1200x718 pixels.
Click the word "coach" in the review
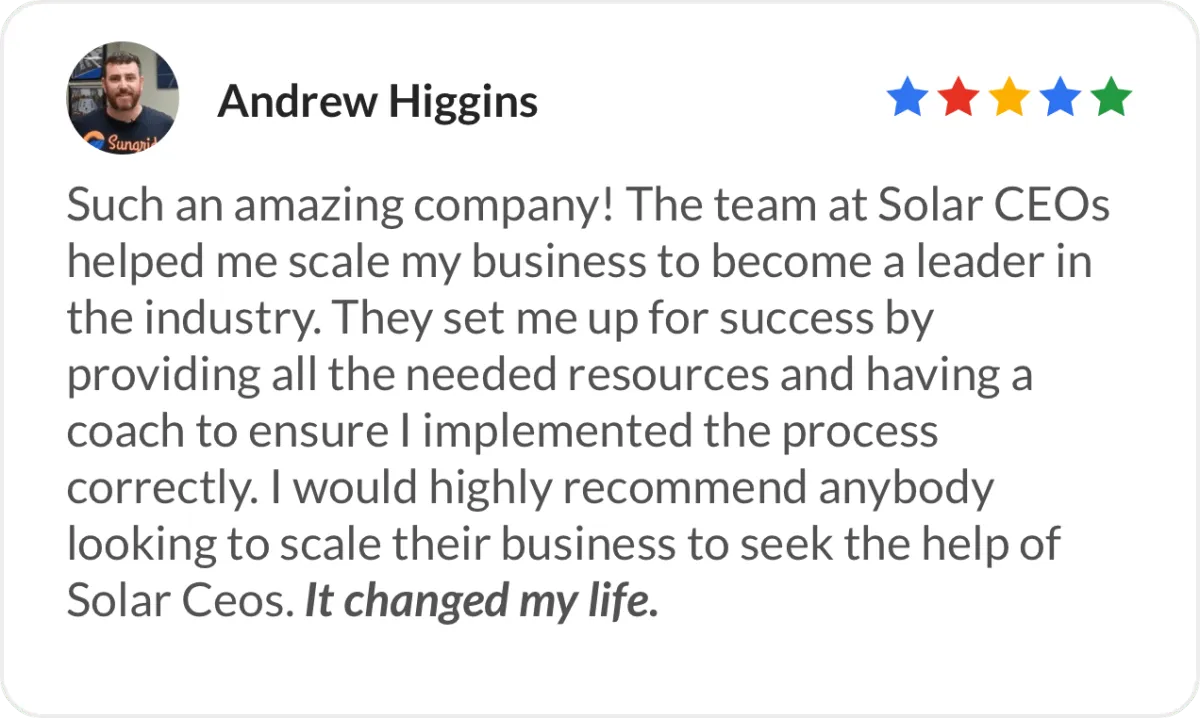tap(127, 432)
